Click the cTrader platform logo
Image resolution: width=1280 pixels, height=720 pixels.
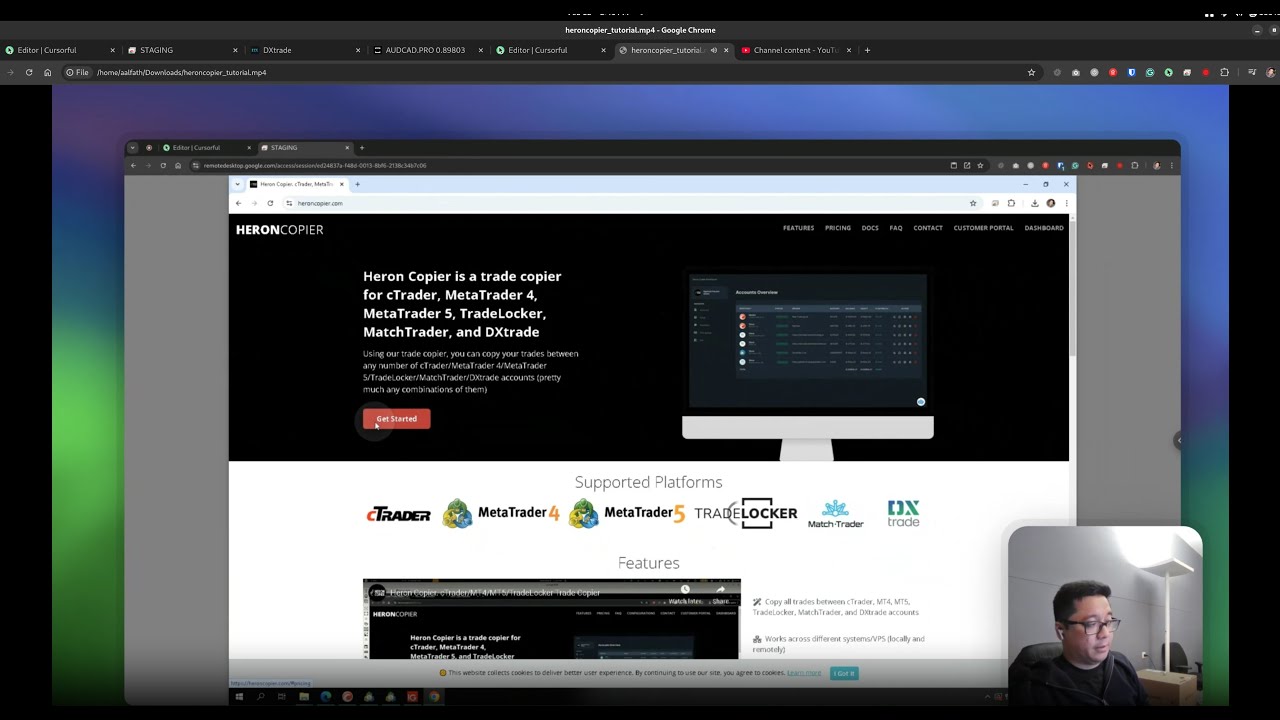(x=398, y=515)
